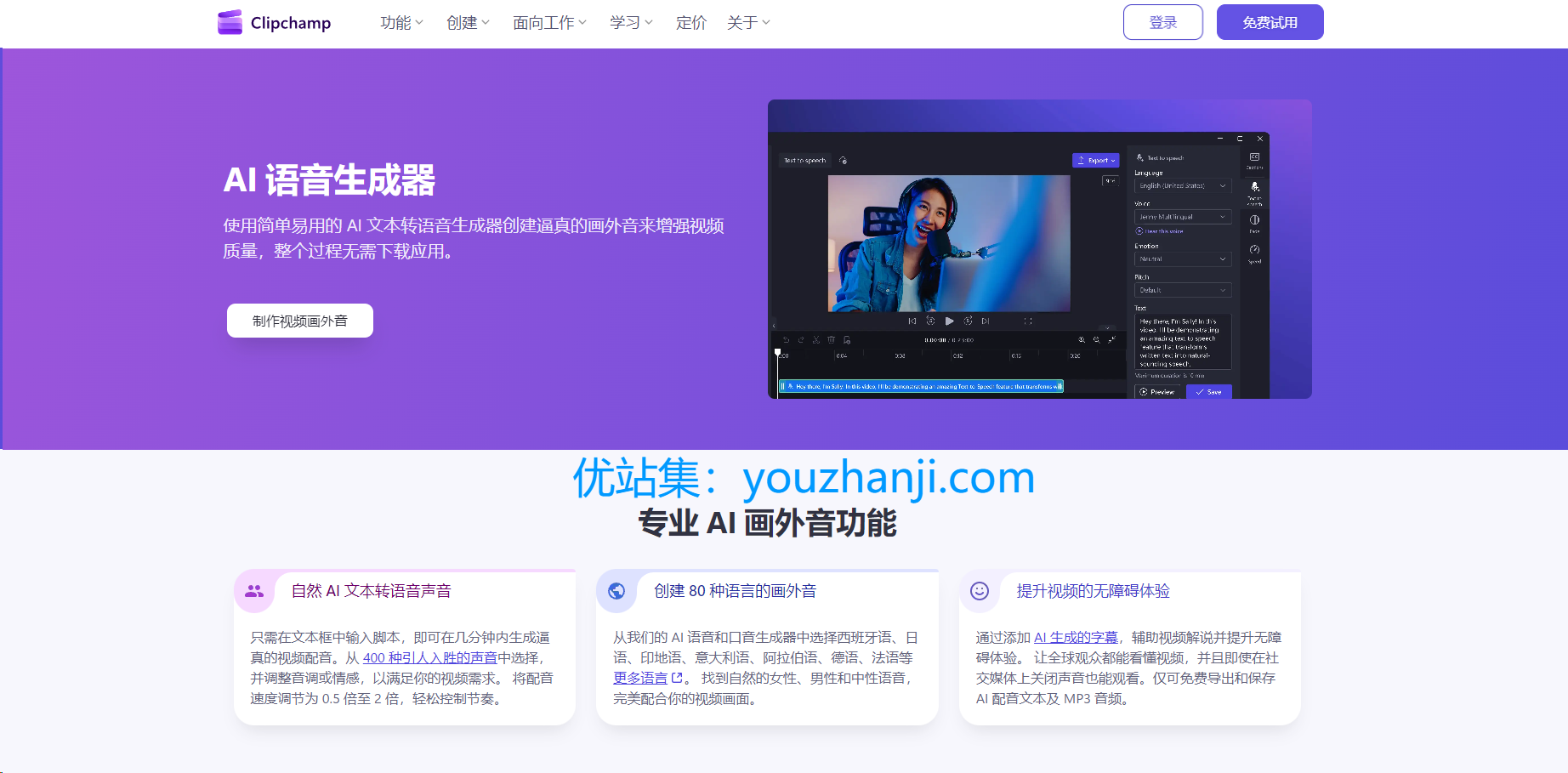The image size is (1568, 773).
Task: Click the cloud sync icon beside title
Action: tap(843, 160)
